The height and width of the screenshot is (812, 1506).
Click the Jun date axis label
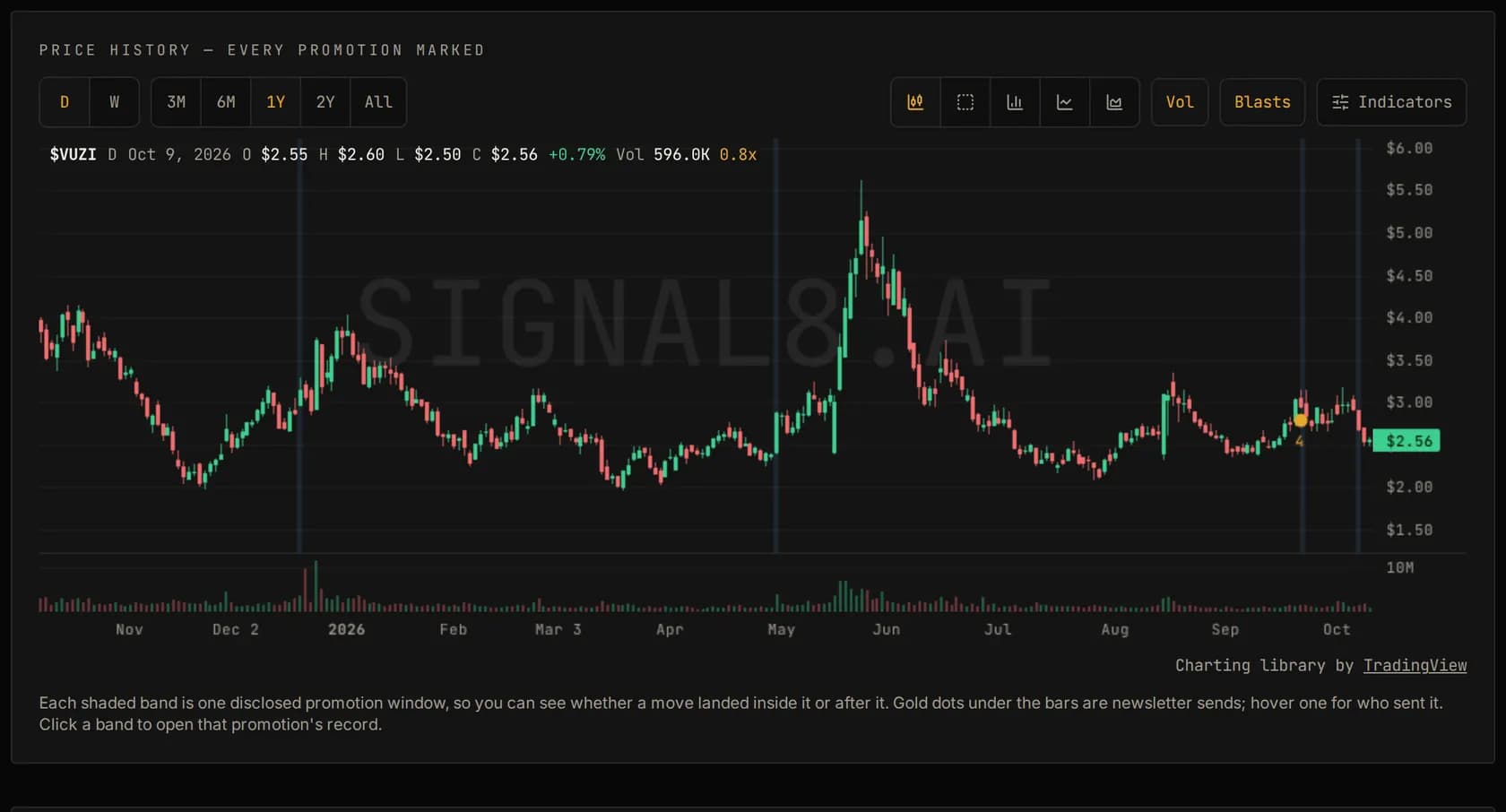tap(887, 629)
